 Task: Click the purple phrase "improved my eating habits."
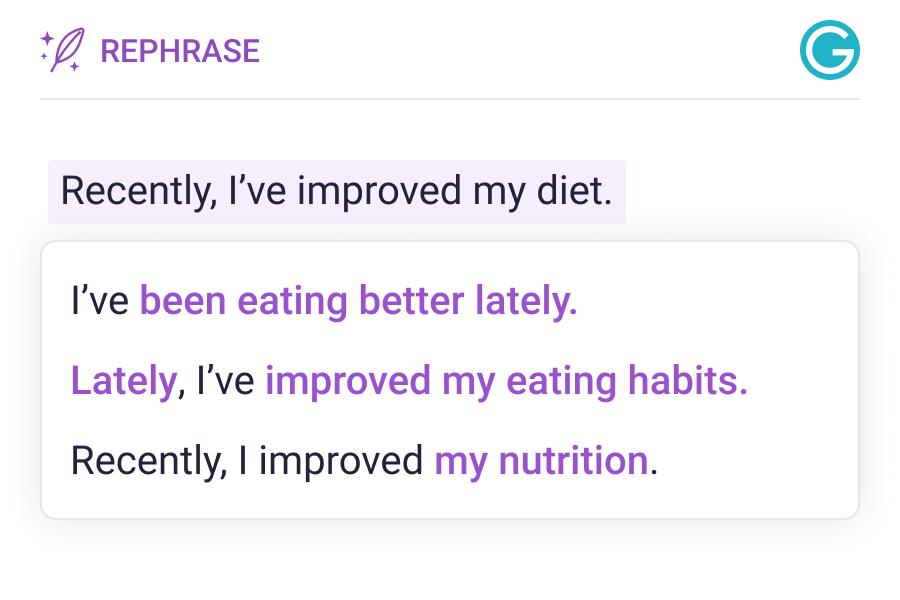(506, 381)
